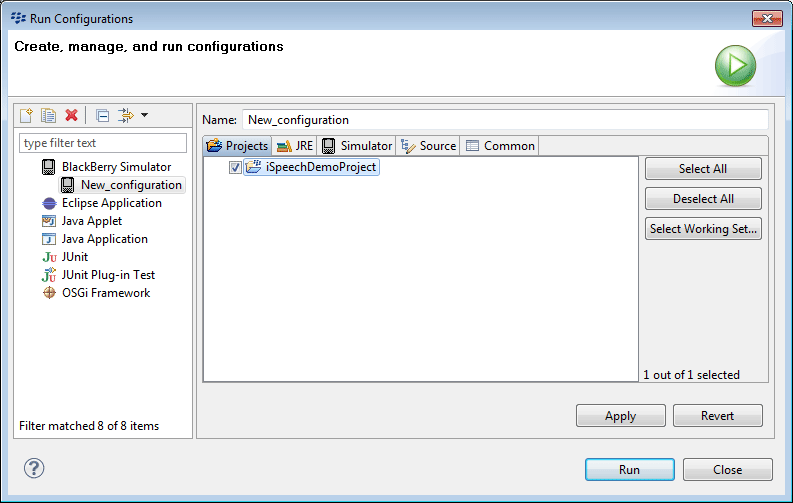
Task: Click the Apply button
Action: pos(620,416)
